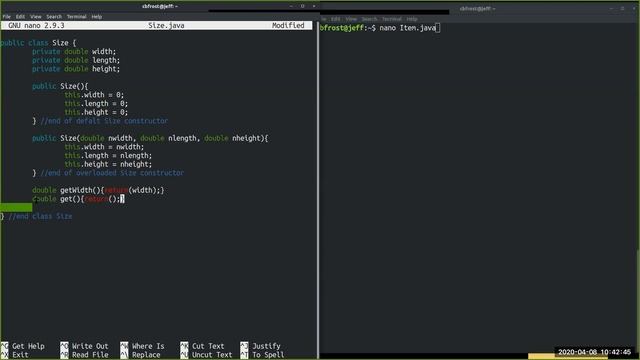Click the 'nano Item.java' command in right terminal
The image size is (640, 360).
click(408, 28)
